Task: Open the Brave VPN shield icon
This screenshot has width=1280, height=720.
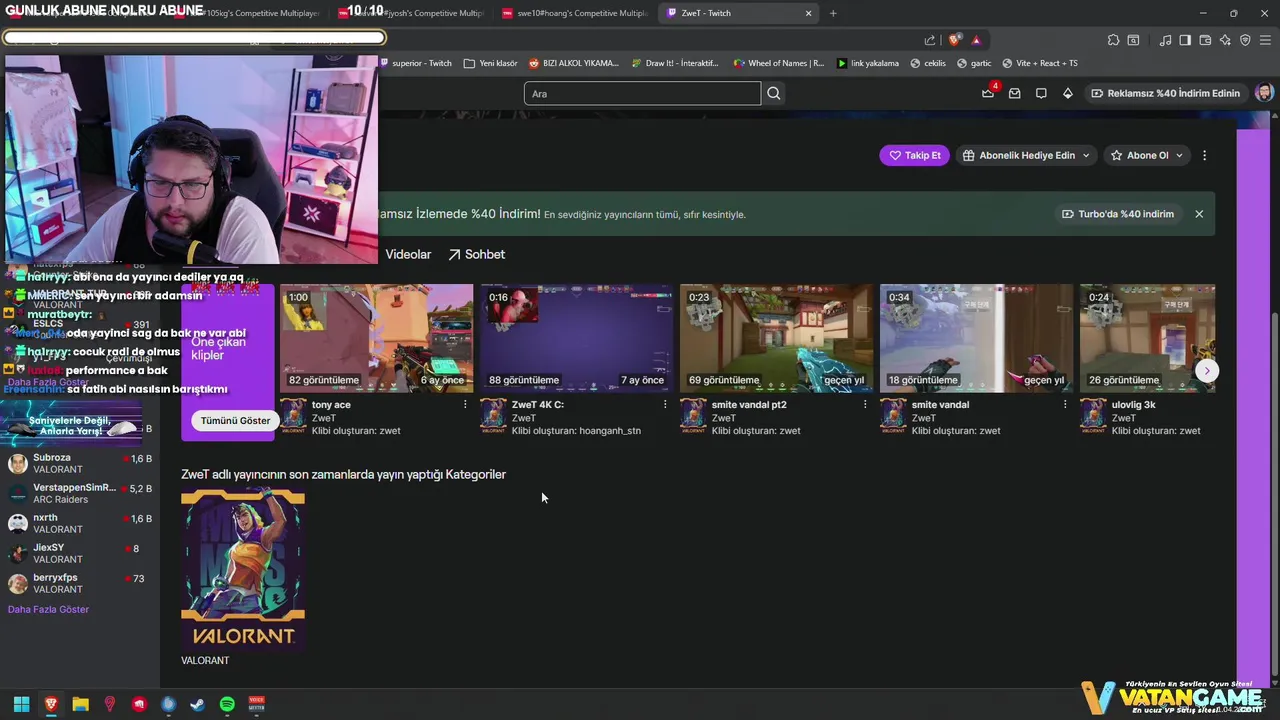Action: (1245, 40)
